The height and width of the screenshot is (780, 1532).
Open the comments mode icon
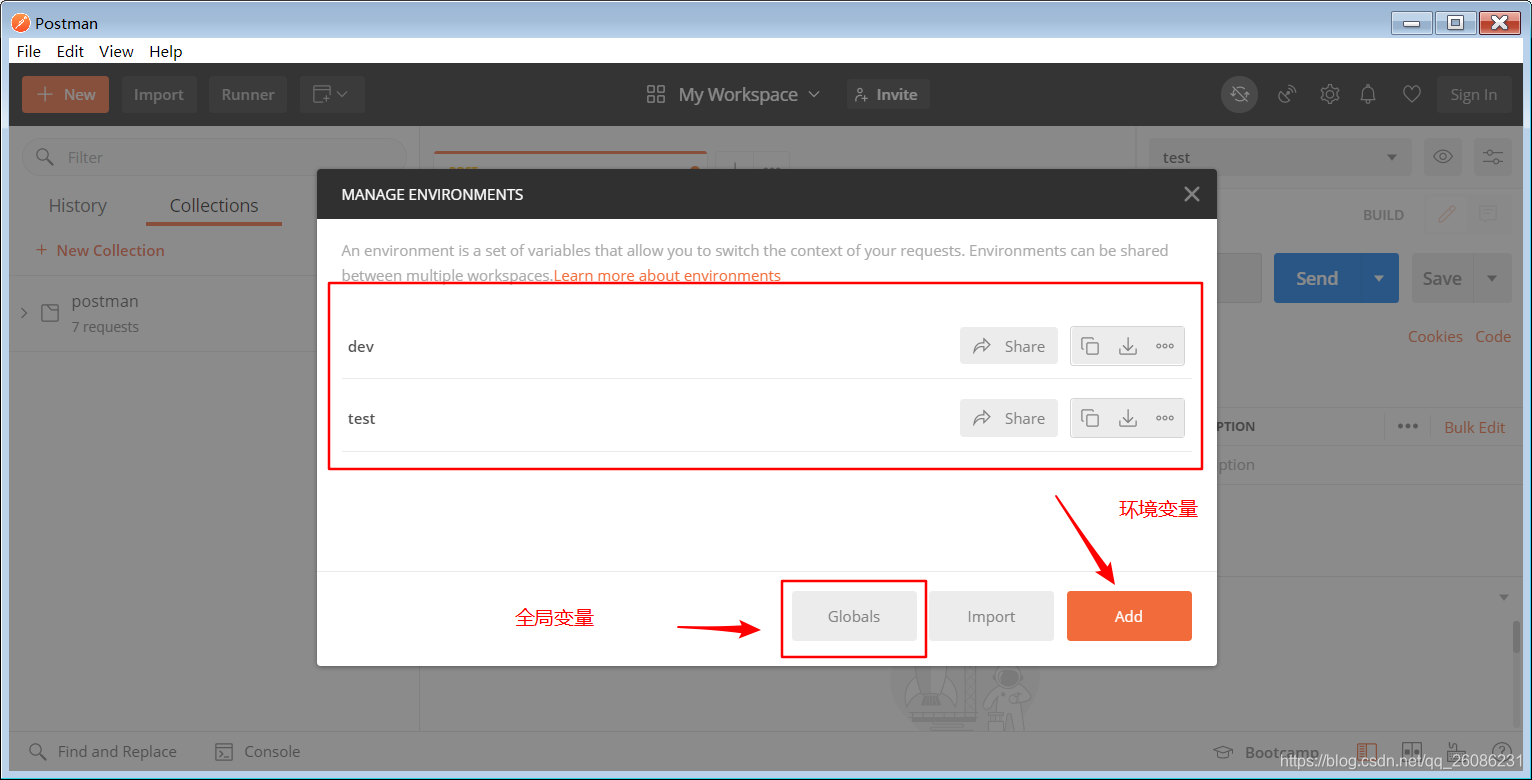pos(1488,214)
